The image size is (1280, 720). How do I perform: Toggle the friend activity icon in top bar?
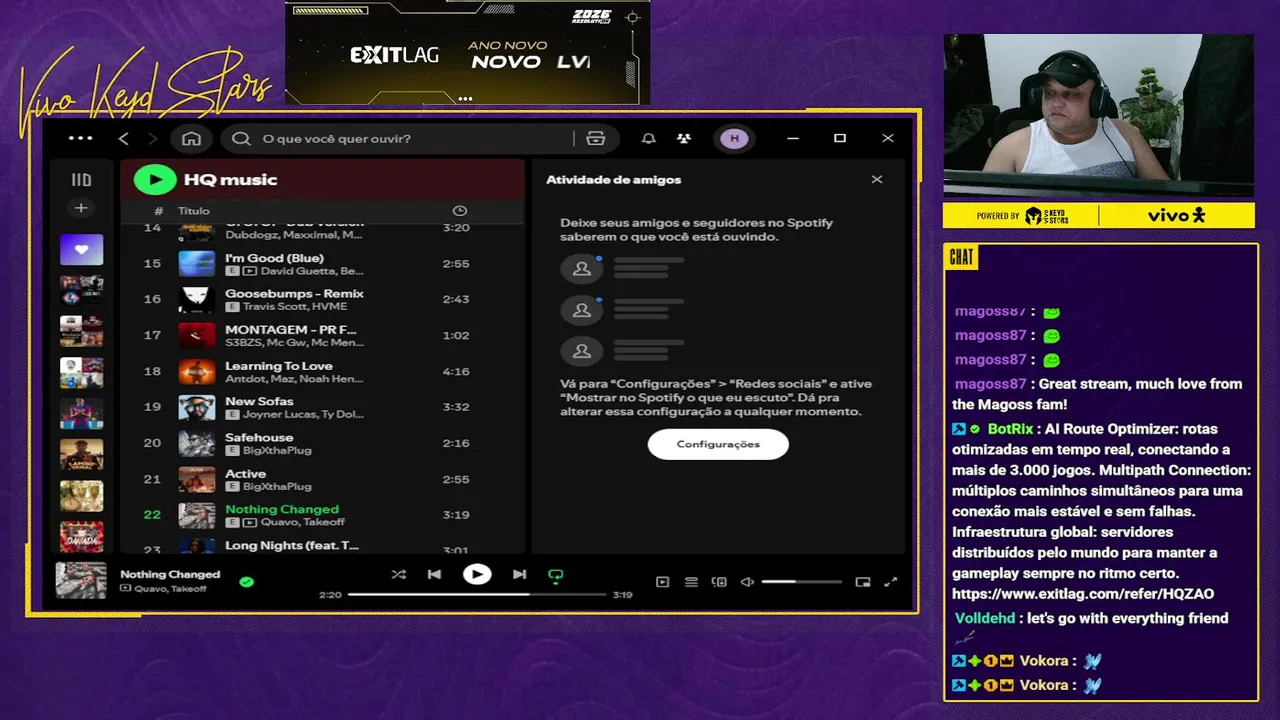683,138
